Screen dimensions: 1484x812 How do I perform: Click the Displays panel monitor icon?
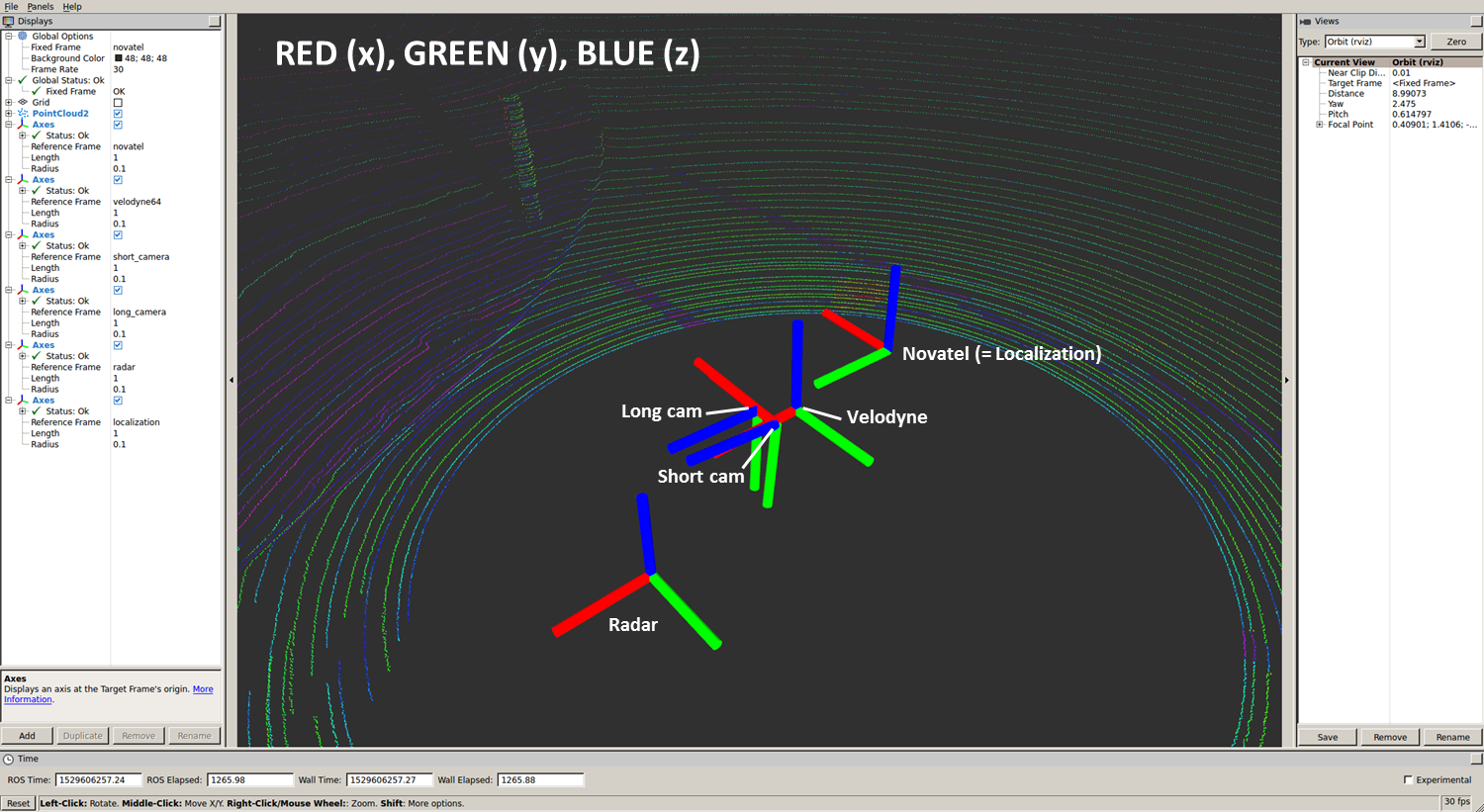pos(9,21)
